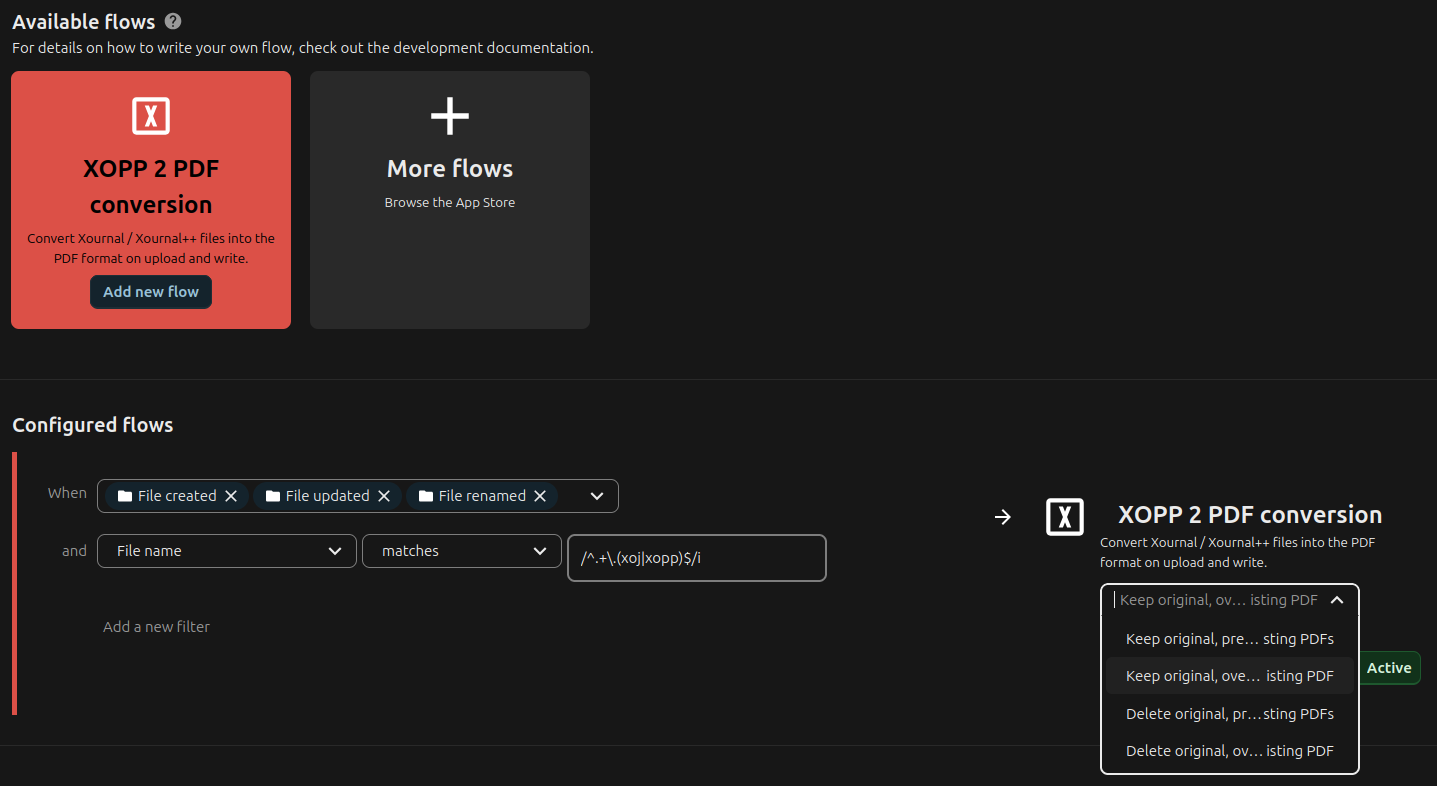Screen dimensions: 1437x786
Task: Click the help icon beside Available flows
Action: [173, 21]
